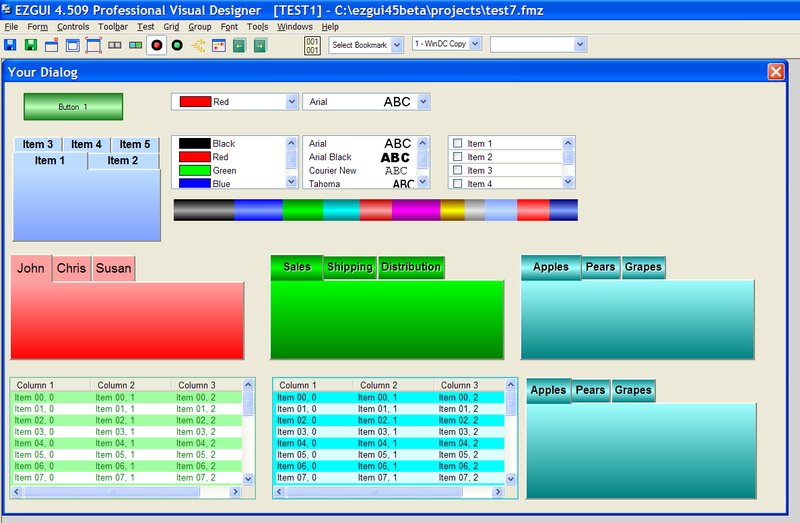Check the Item 3 checkbox
The height and width of the screenshot is (523, 800).
click(458, 170)
